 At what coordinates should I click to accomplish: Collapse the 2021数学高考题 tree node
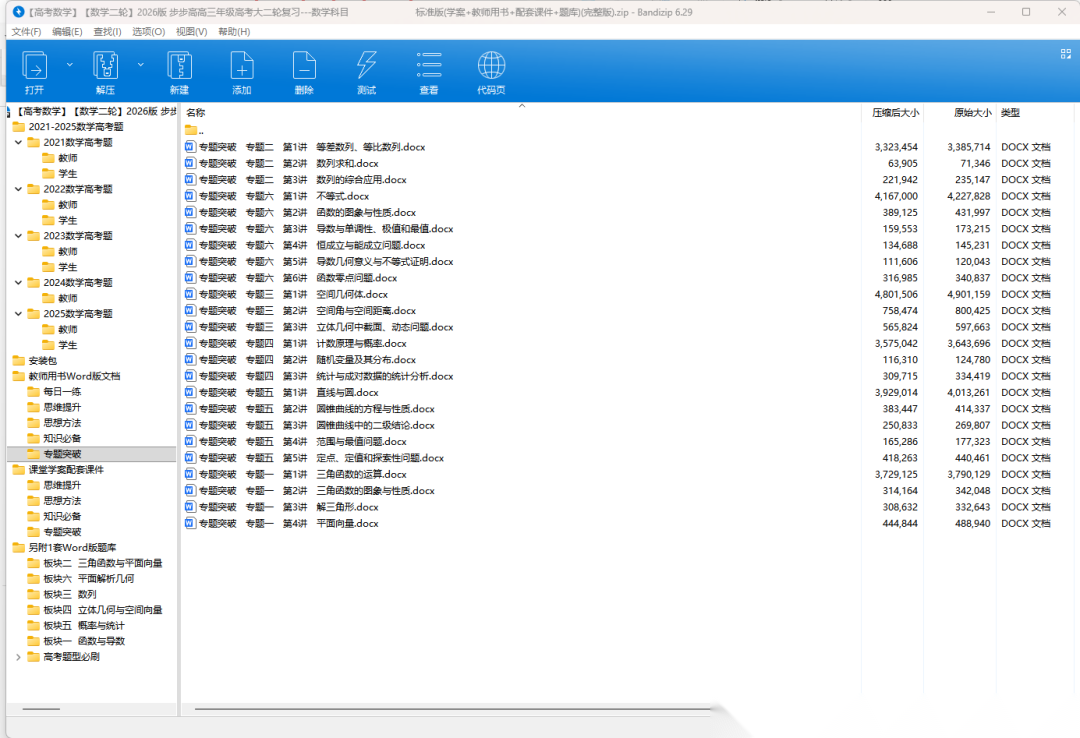click(19, 143)
